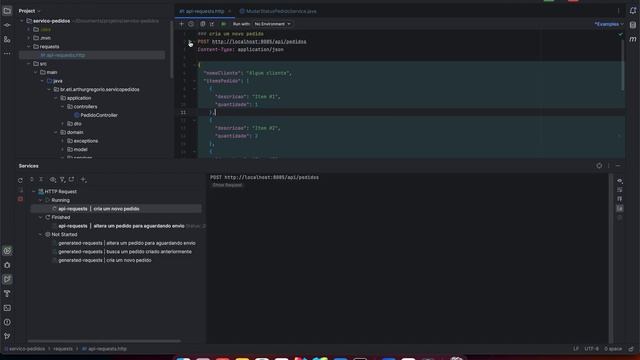Open the Examples dropdown
Screen dimensions: 640x360
tap(609, 24)
